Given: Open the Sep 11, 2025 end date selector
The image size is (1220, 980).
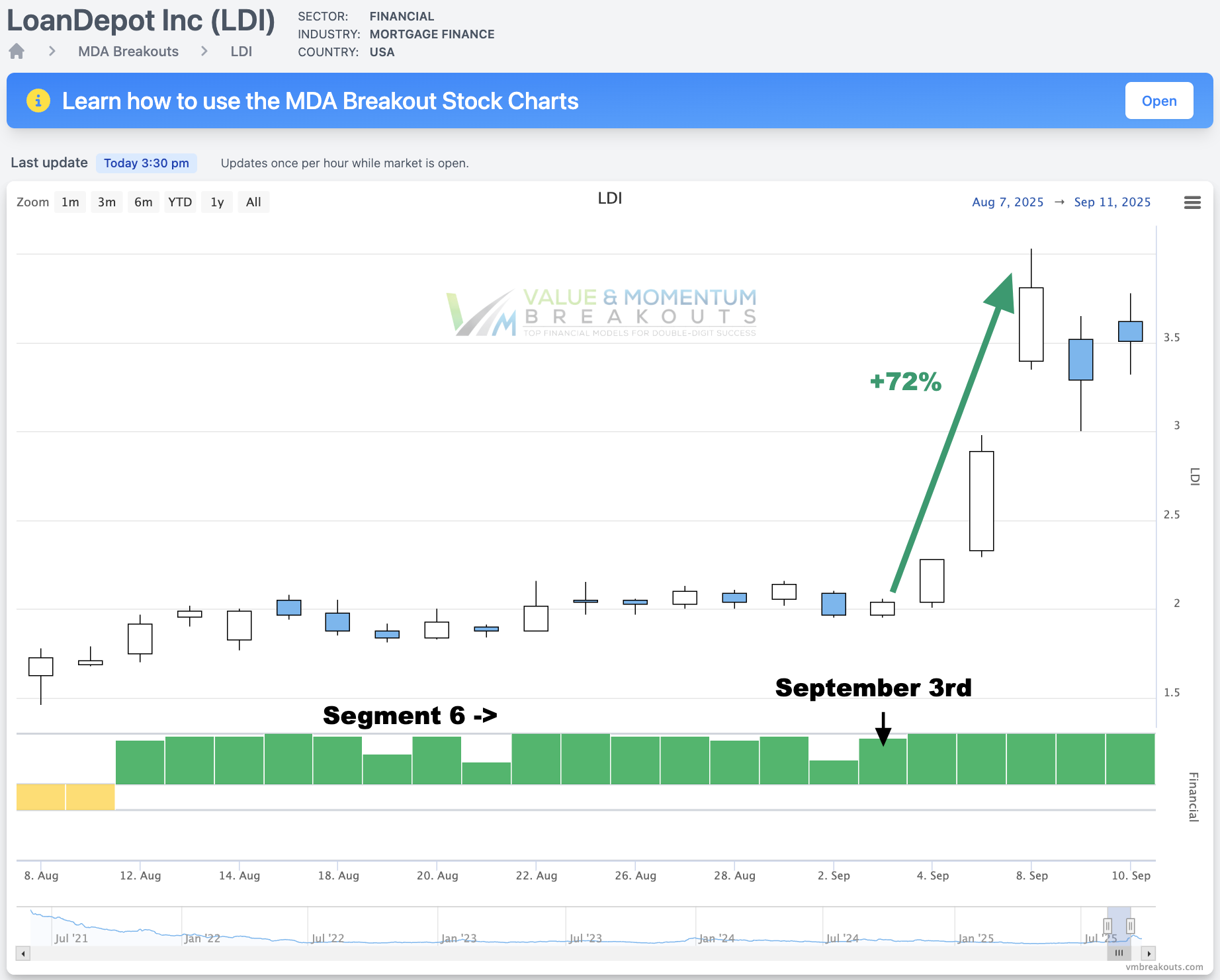Looking at the screenshot, I should click(1113, 202).
